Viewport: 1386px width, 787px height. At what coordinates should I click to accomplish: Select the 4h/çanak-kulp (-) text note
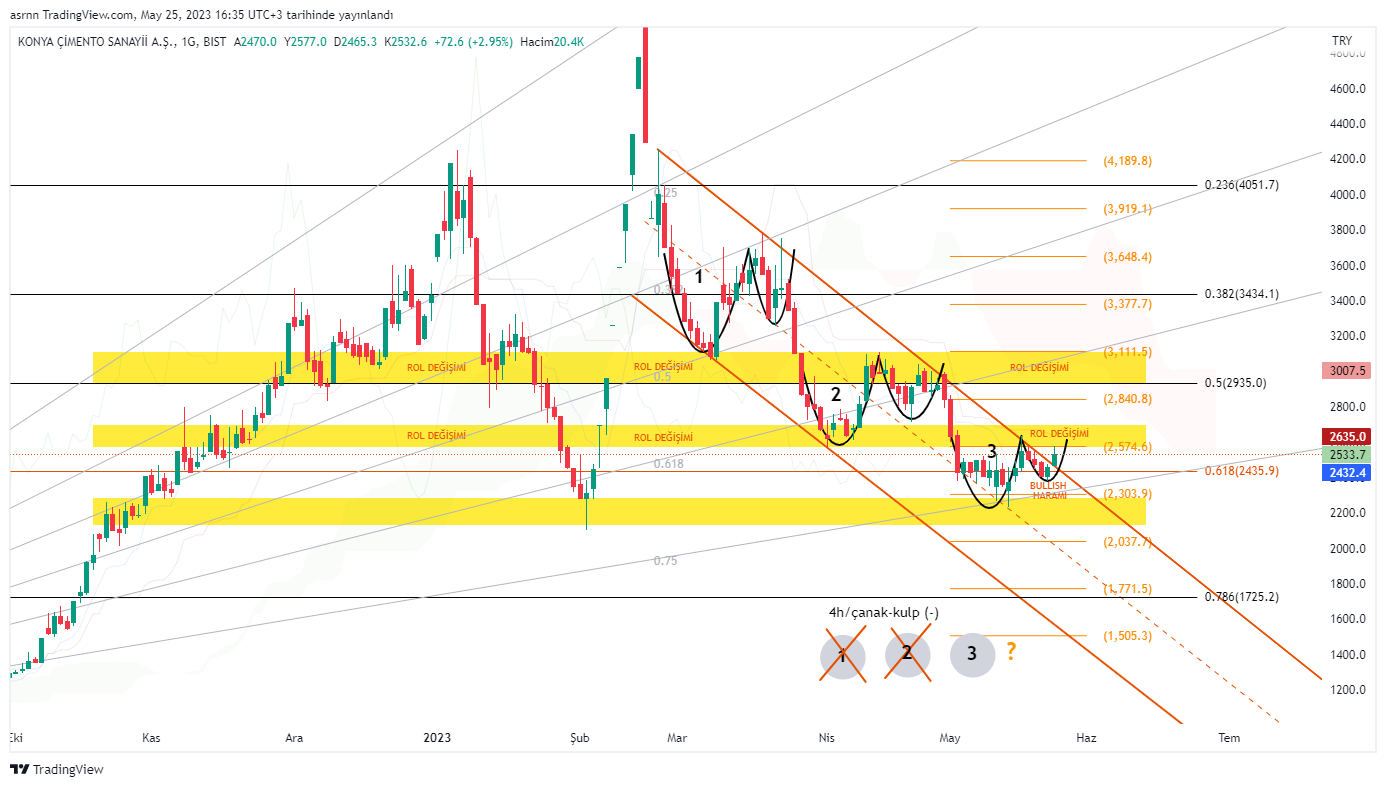[883, 612]
